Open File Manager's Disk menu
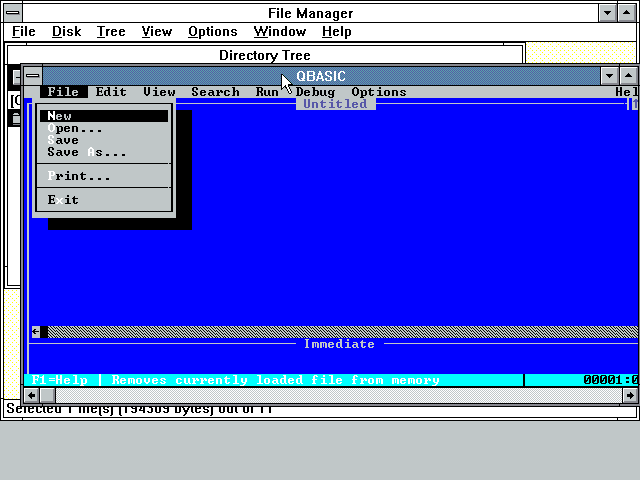Viewport: 640px width, 480px height. pos(67,31)
